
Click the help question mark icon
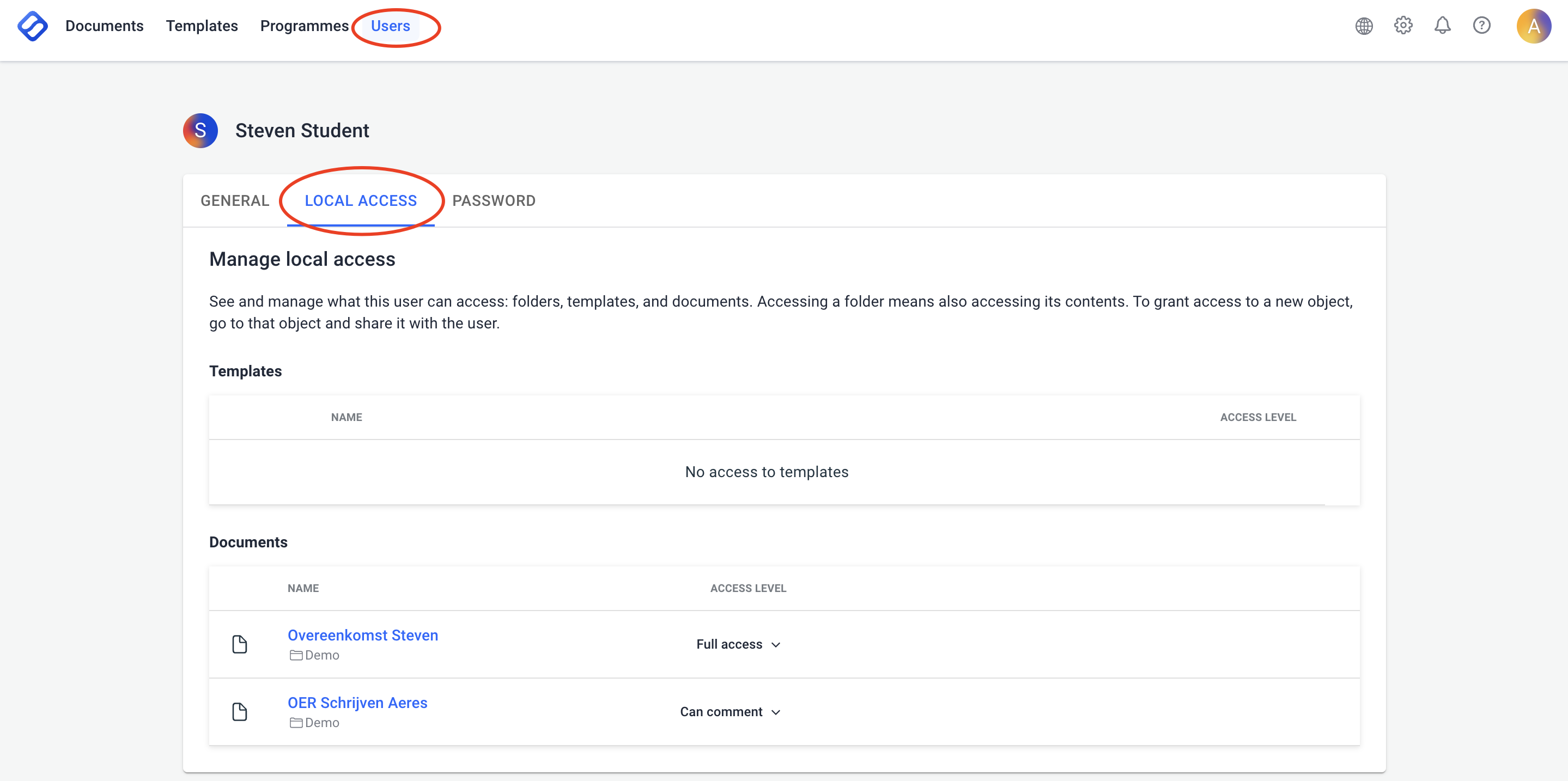tap(1481, 26)
